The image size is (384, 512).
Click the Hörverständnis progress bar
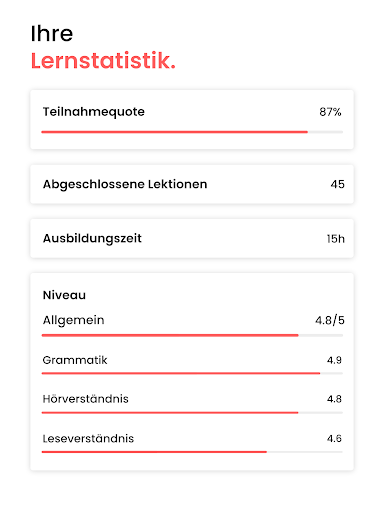[192, 413]
